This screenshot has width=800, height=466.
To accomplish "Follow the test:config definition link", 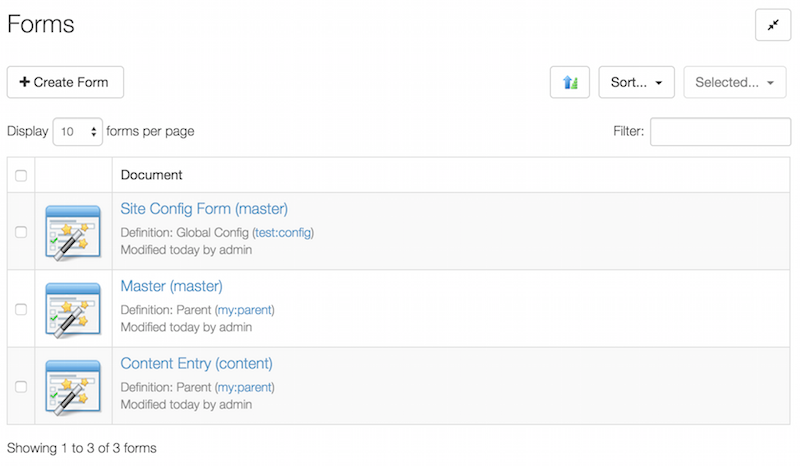I will click(283, 233).
